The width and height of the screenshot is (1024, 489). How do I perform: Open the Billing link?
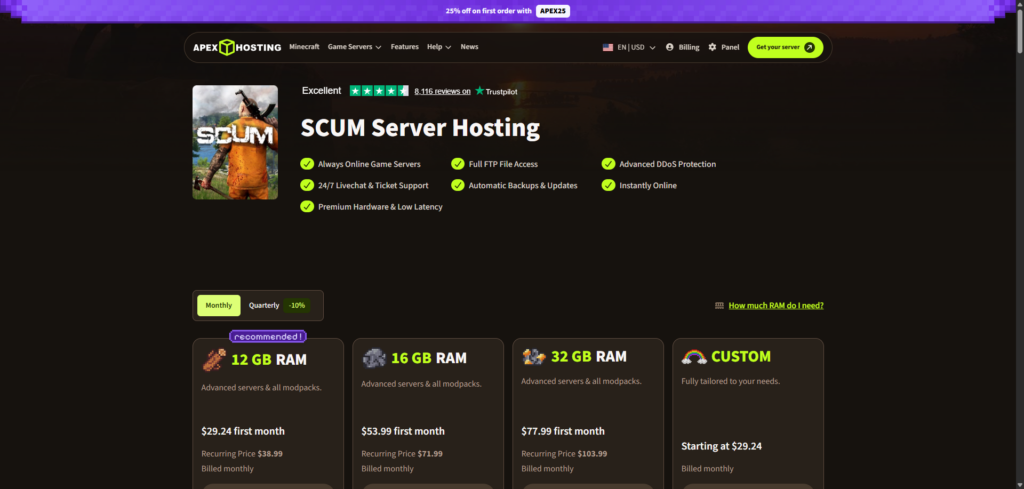coord(682,47)
